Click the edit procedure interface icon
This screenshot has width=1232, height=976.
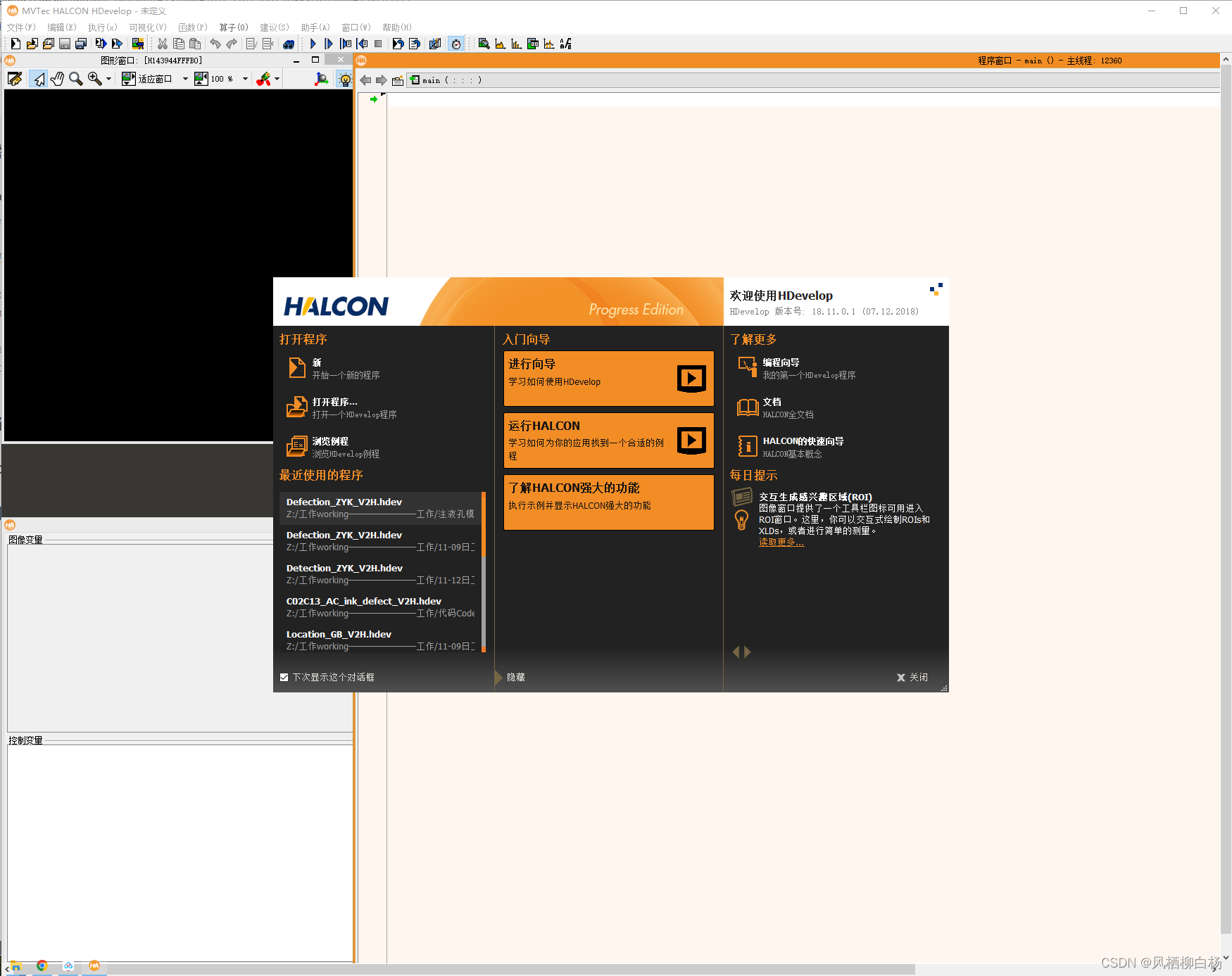398,80
